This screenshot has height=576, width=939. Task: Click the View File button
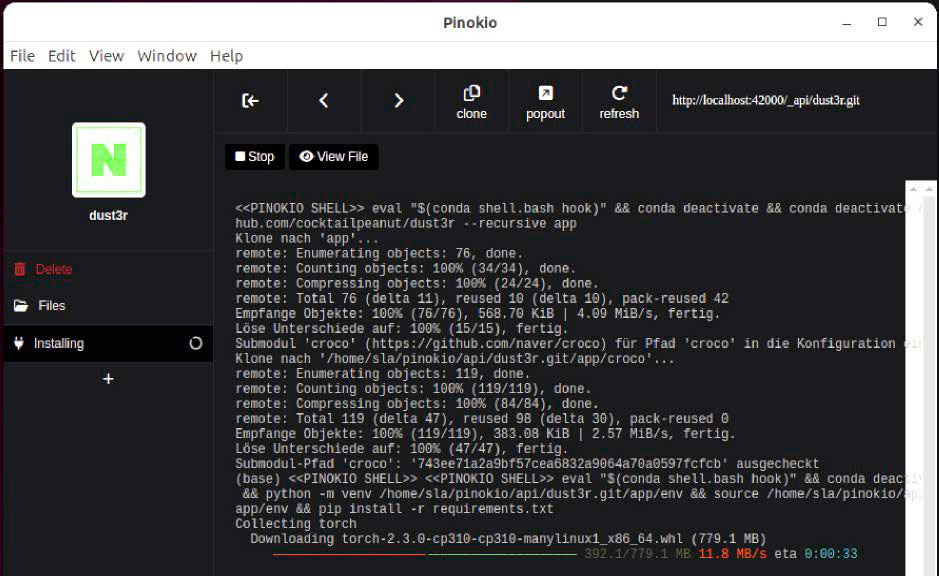point(334,156)
